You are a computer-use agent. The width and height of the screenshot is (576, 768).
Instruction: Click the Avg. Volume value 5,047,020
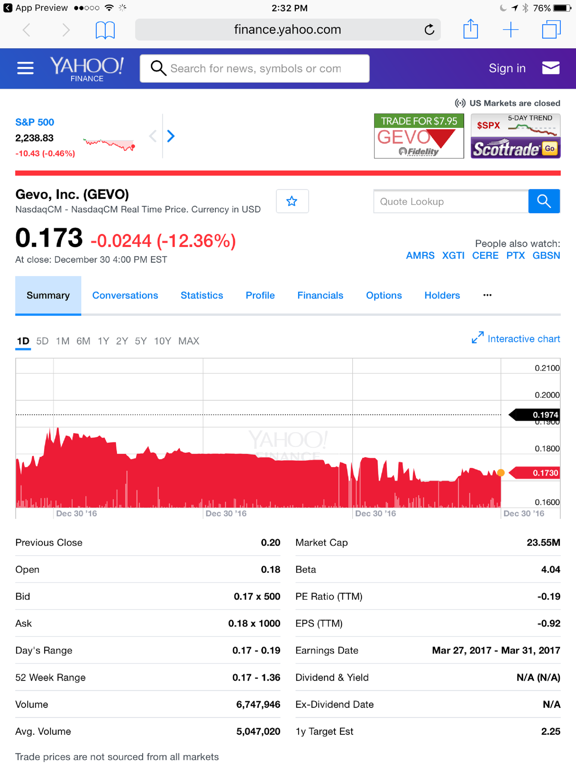tap(258, 731)
